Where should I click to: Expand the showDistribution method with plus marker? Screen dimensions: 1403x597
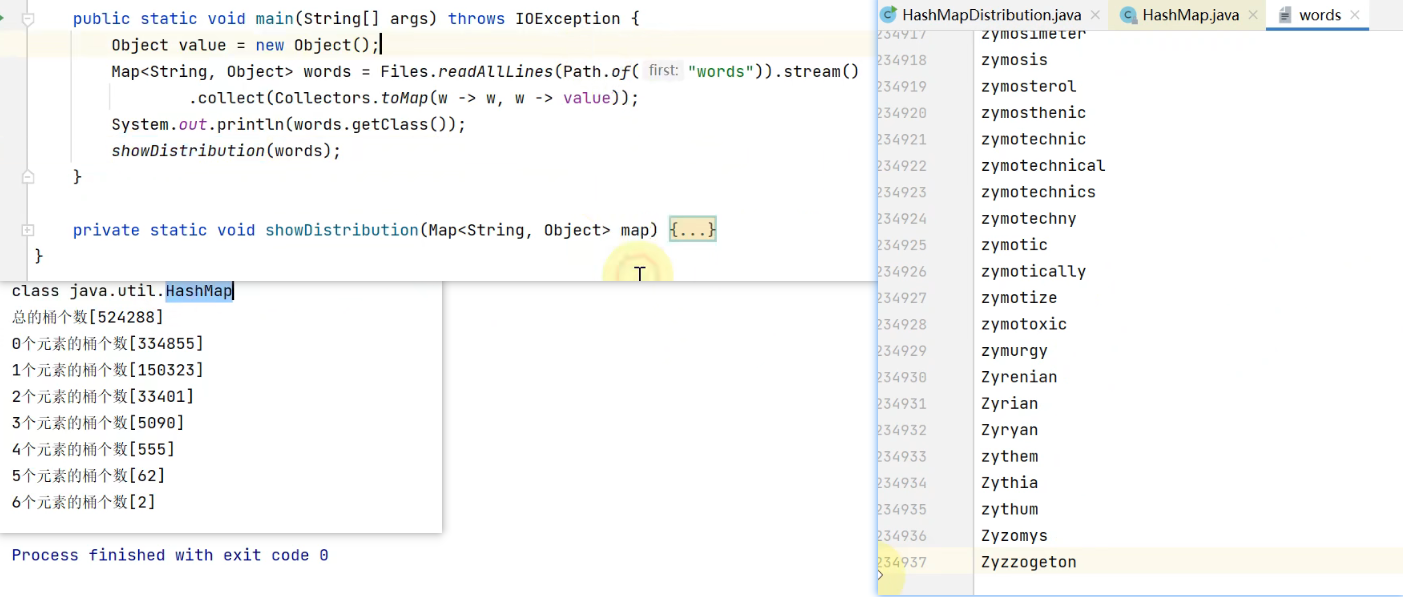coord(28,230)
